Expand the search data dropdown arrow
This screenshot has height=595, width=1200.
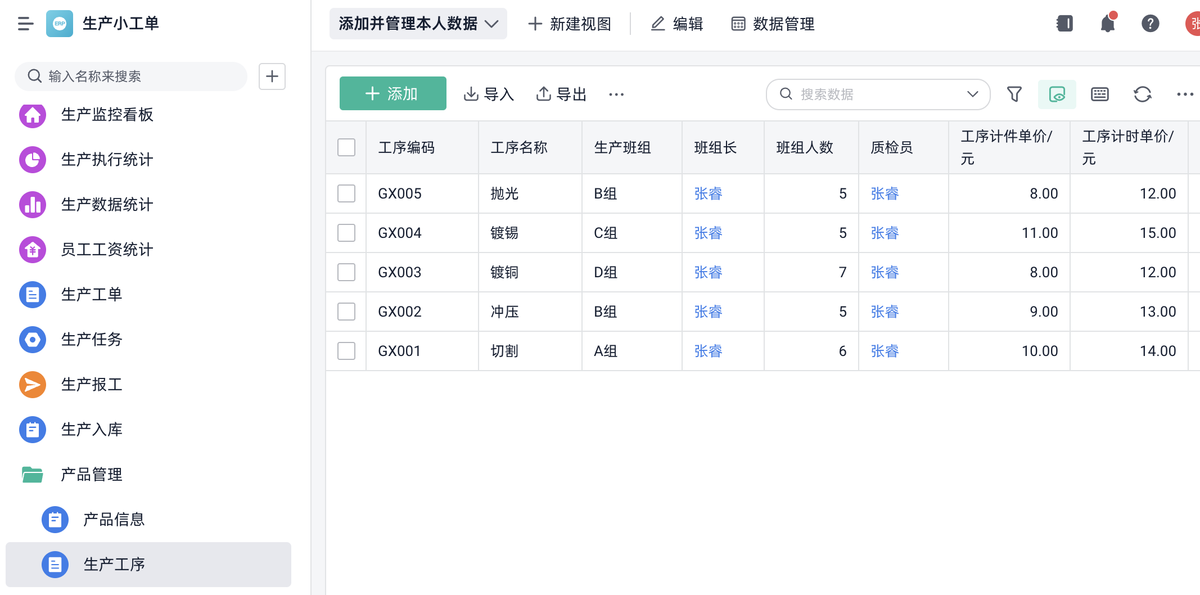(x=973, y=94)
